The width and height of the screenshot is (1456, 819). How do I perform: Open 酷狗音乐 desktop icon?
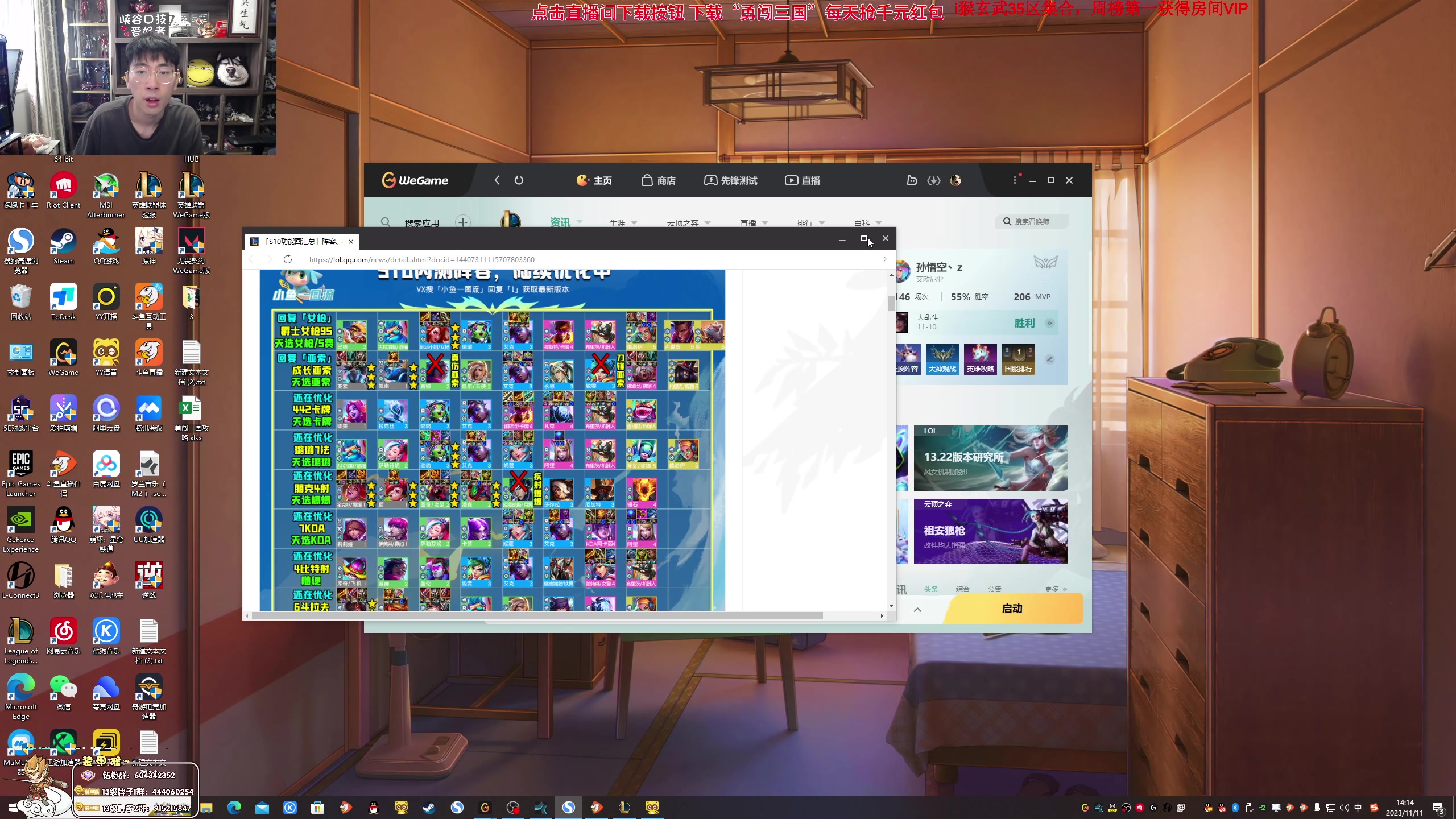pos(106,637)
